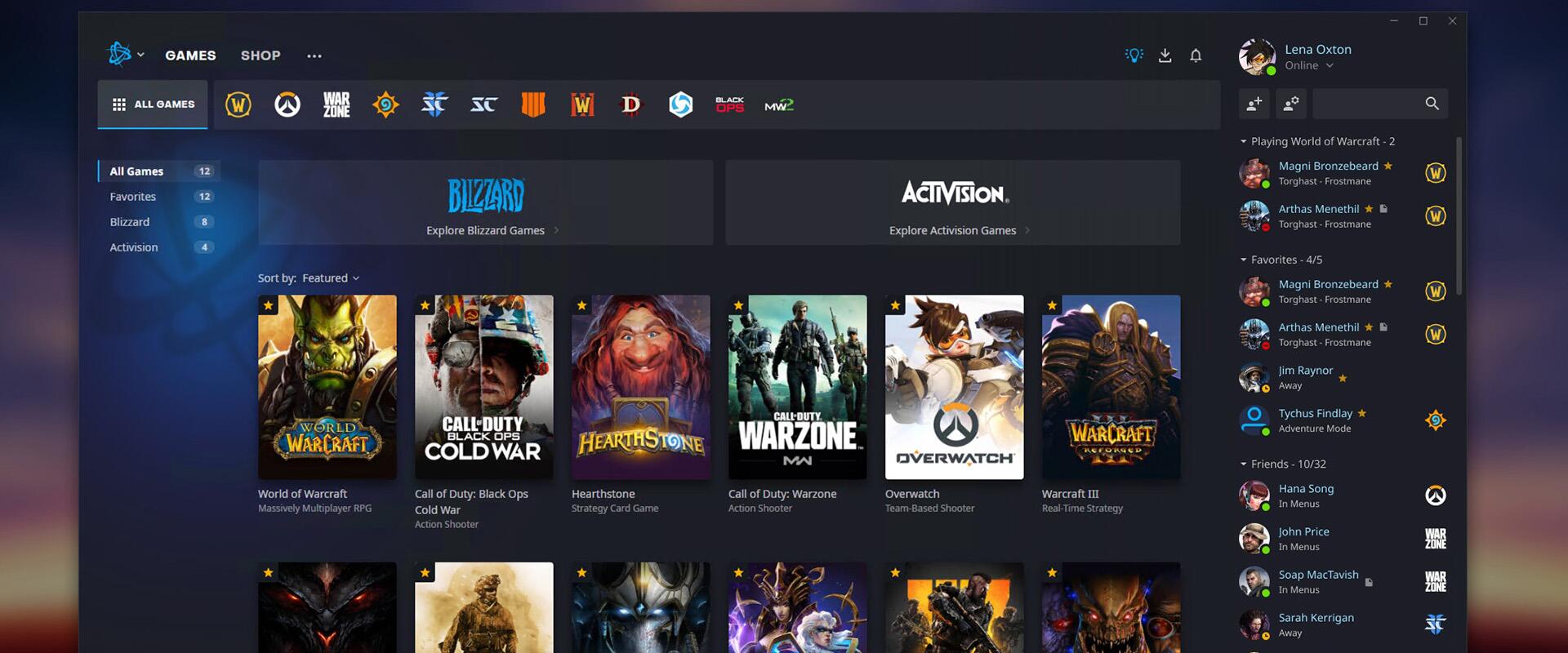Select Jim Raynor in Favorites
This screenshot has width=1568, height=653.
coord(1343,377)
